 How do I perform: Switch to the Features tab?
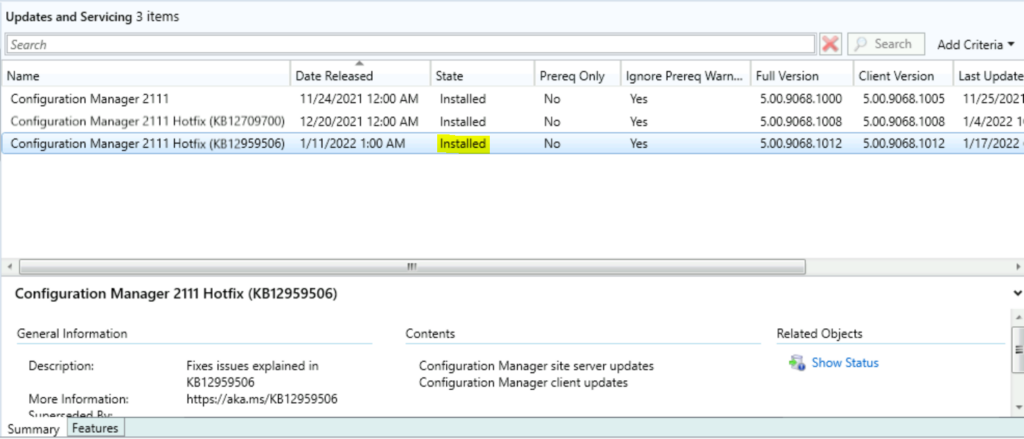(95, 429)
